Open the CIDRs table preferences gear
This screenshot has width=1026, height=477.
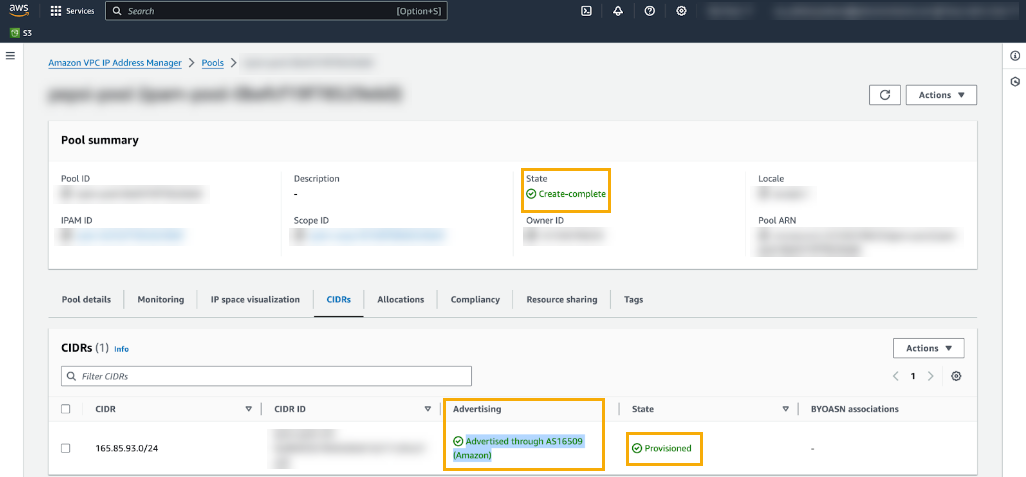point(956,376)
